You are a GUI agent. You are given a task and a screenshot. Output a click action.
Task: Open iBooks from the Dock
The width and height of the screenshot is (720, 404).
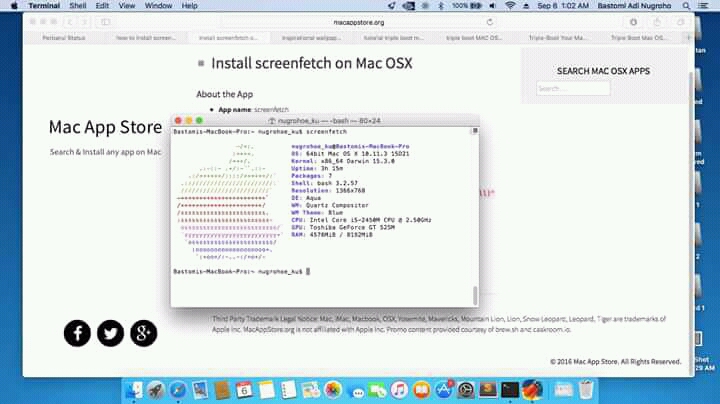click(422, 390)
